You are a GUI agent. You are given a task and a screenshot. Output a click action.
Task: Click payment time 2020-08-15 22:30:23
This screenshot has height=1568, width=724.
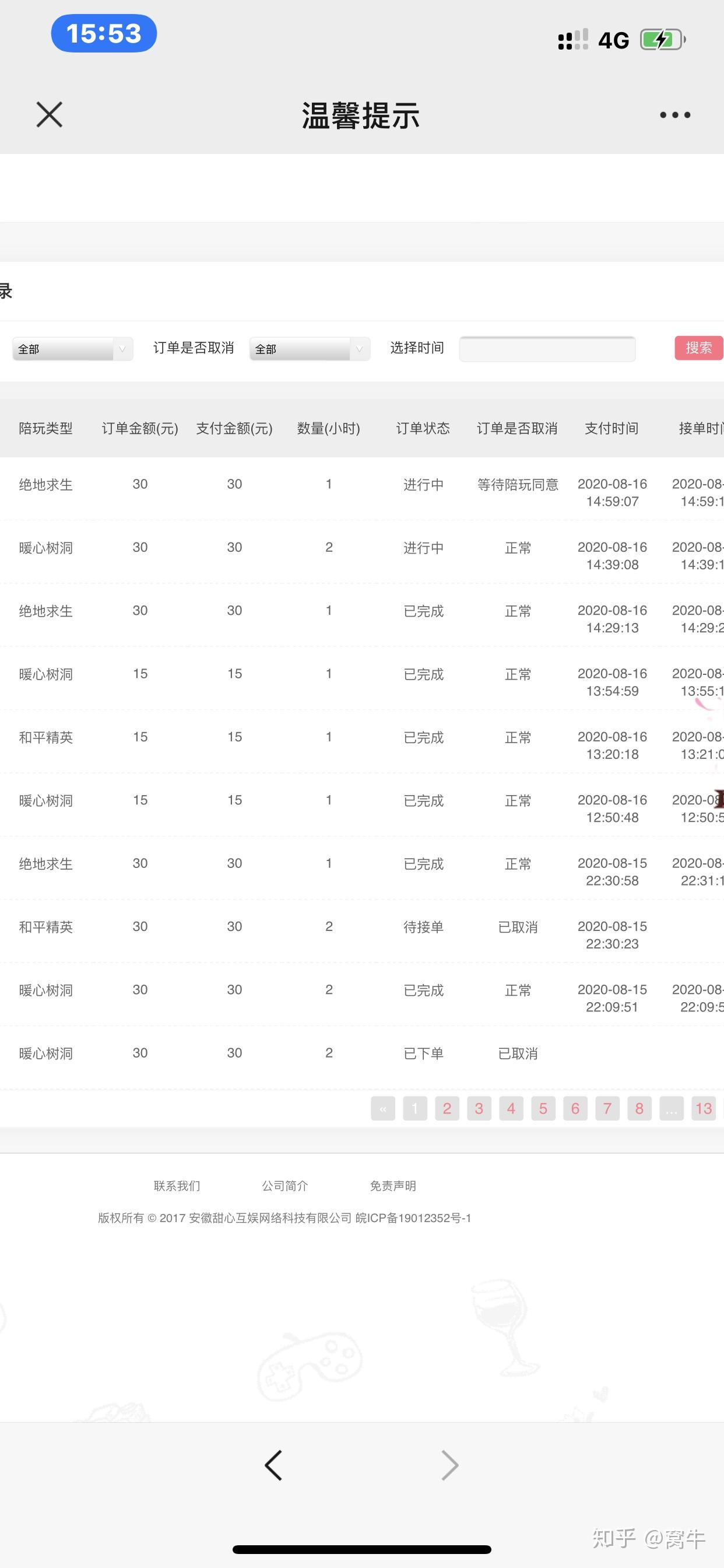tap(612, 935)
